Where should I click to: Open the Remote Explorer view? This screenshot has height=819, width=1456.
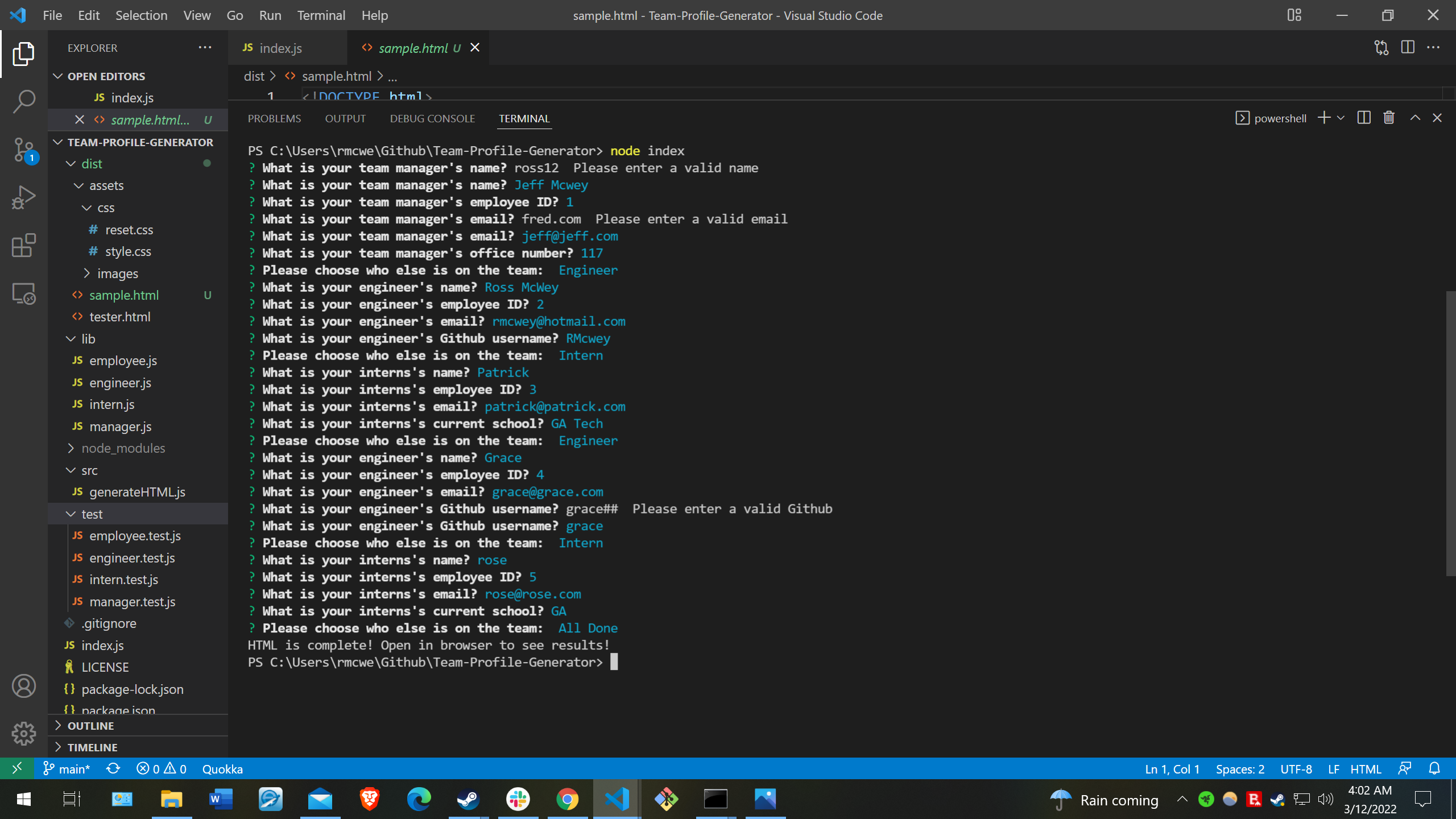(23, 293)
